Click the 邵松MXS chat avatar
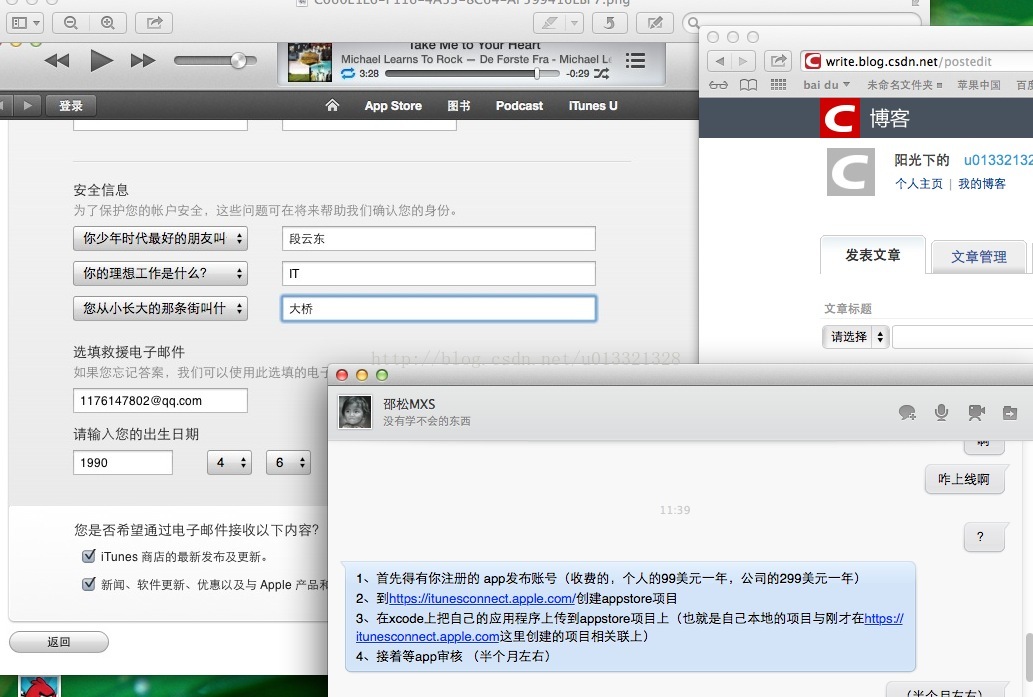Image resolution: width=1033 pixels, height=697 pixels. coord(355,412)
